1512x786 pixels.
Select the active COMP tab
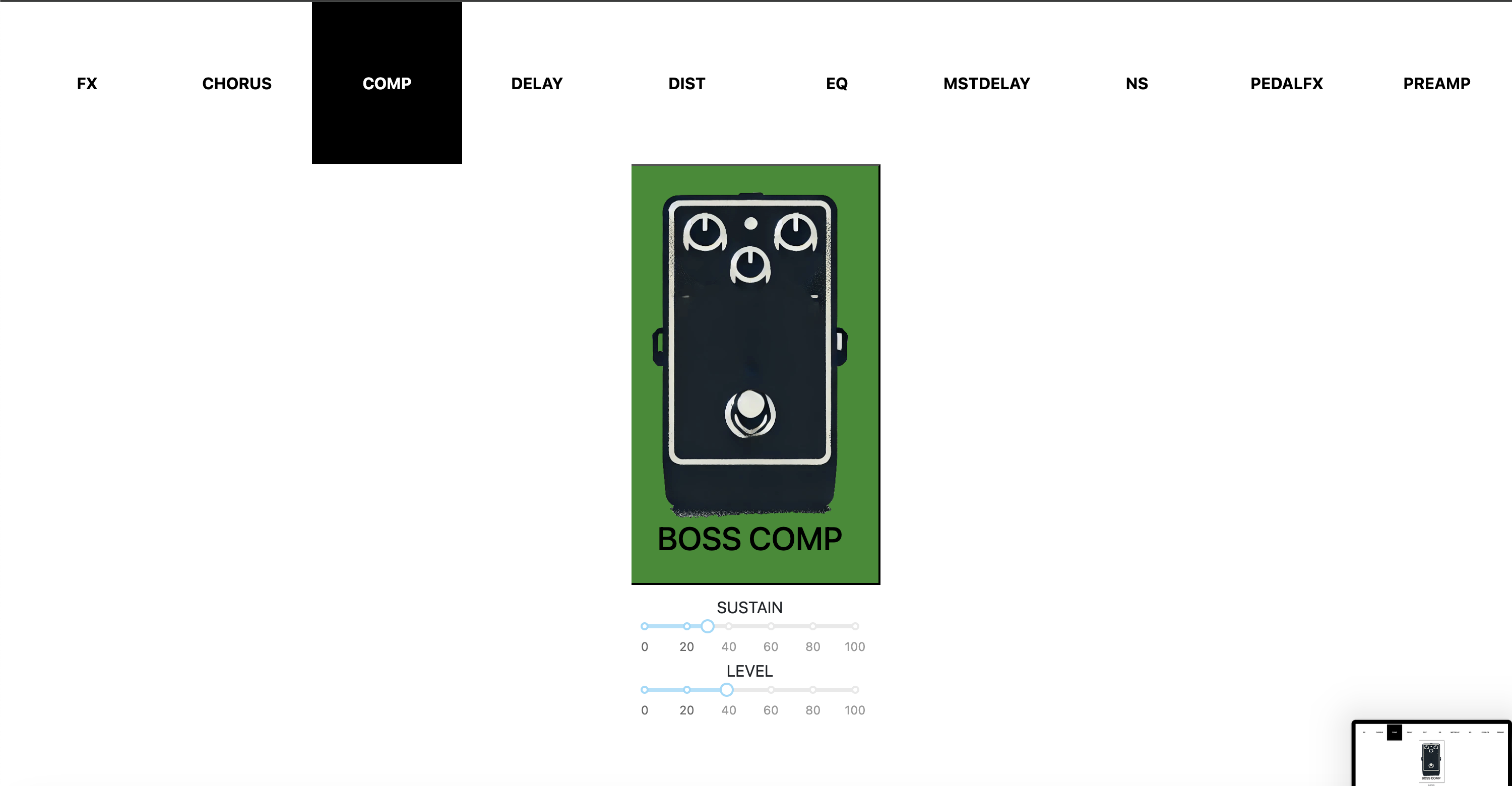pyautogui.click(x=387, y=83)
